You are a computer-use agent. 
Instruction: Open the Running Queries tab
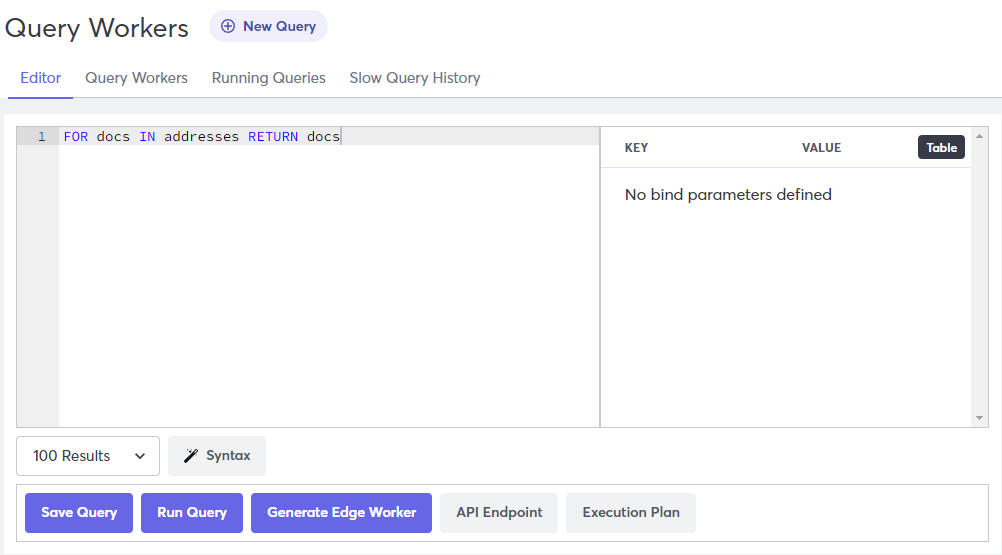268,78
